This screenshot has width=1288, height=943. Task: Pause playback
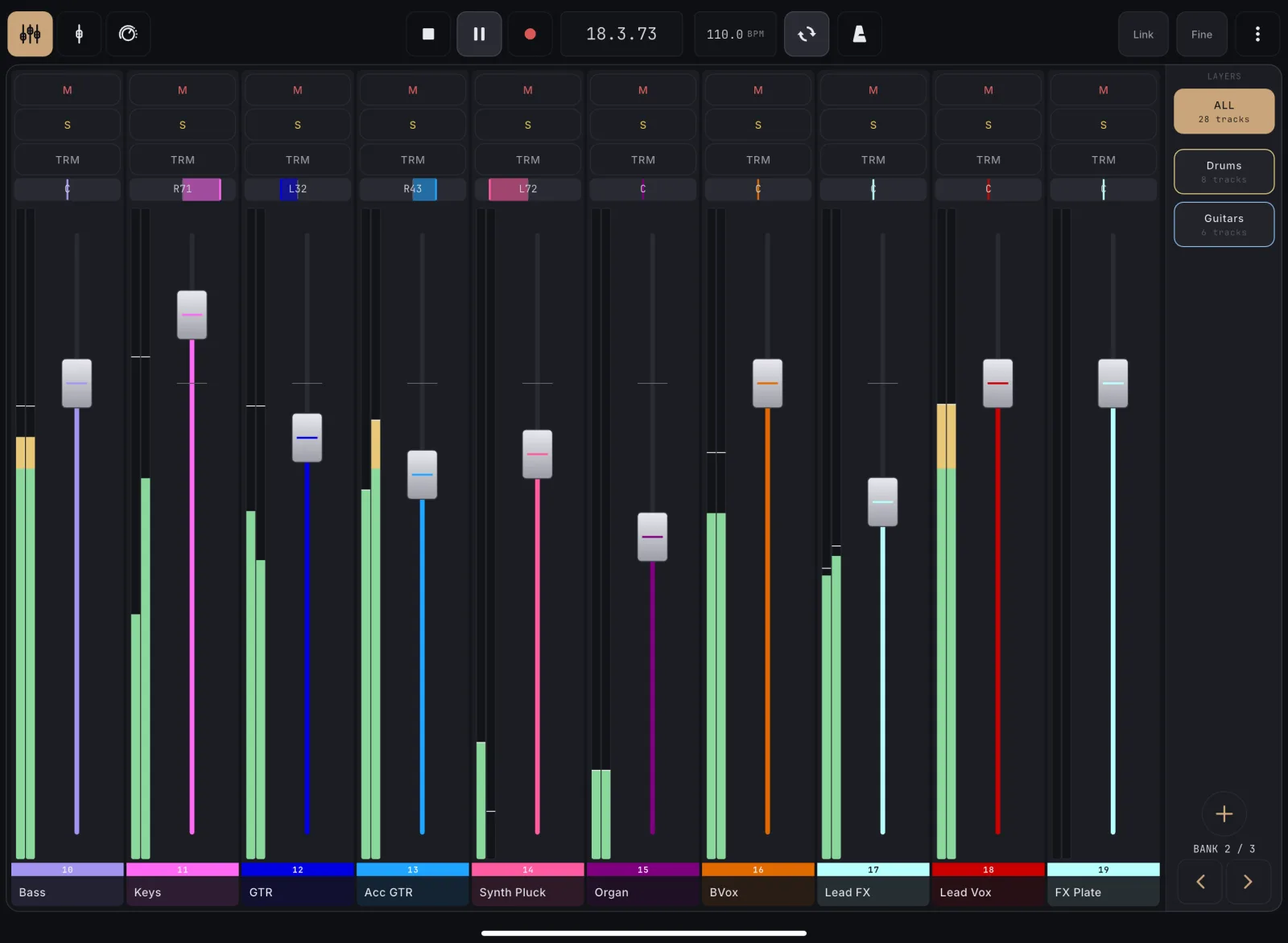479,34
